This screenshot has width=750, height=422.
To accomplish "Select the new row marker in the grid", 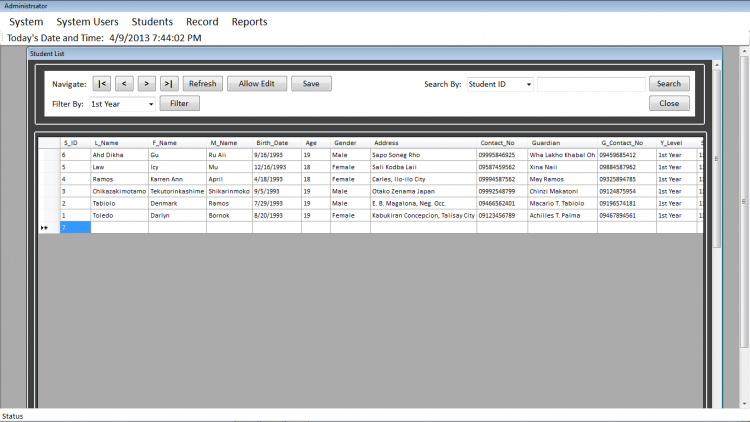I will click(45, 228).
